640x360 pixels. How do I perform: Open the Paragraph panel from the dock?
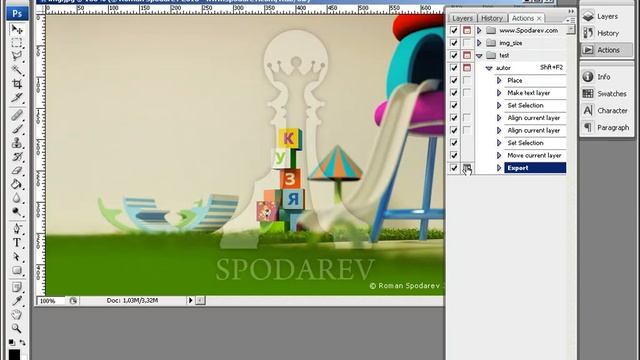[x=607, y=127]
